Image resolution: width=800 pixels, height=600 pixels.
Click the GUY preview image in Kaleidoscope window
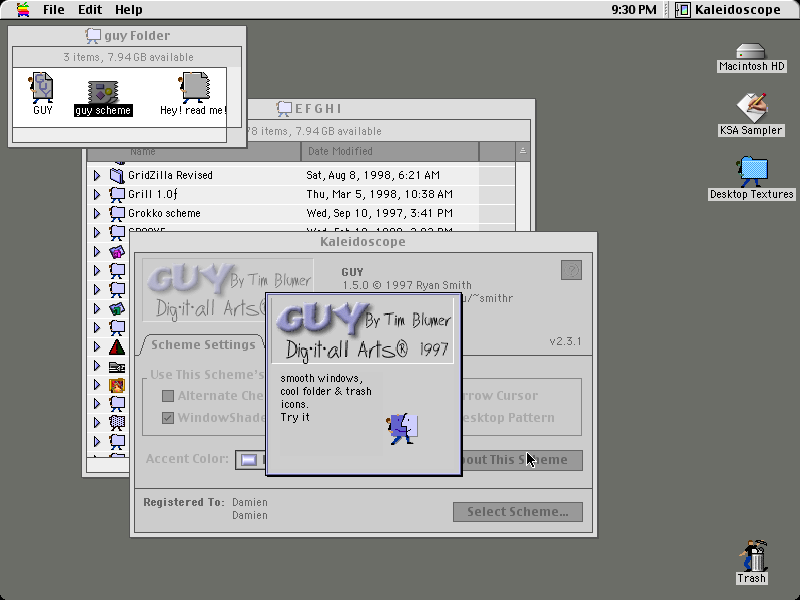tap(228, 290)
